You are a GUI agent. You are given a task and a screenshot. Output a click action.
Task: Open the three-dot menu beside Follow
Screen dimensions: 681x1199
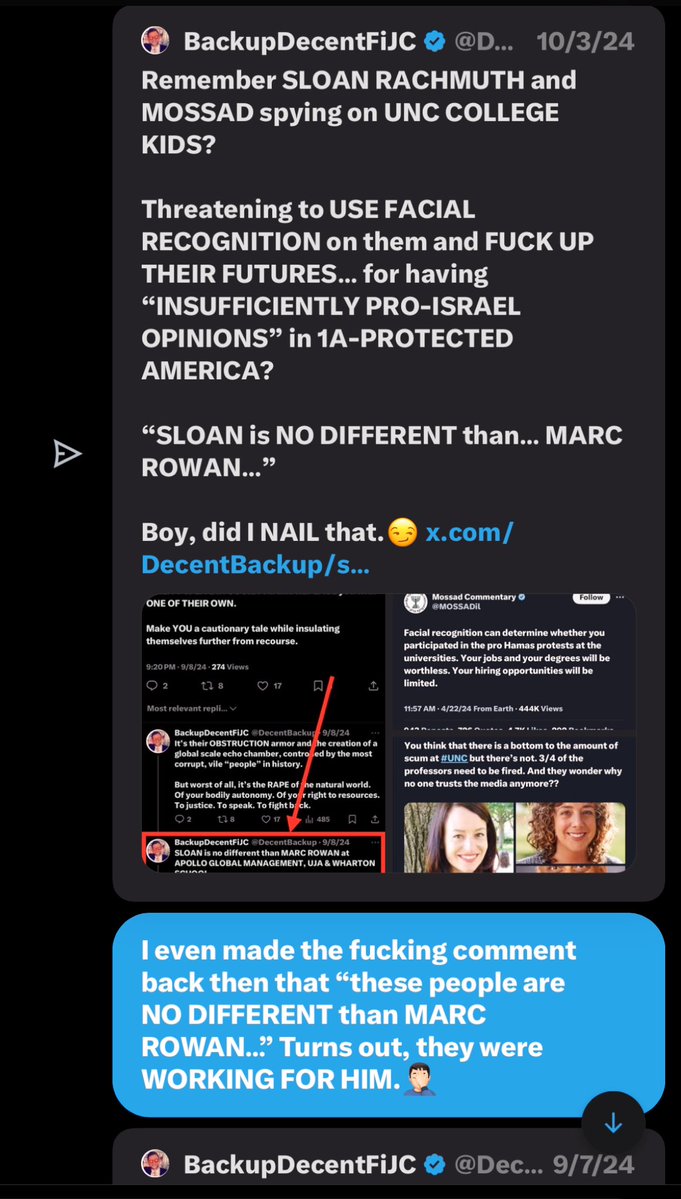tap(621, 598)
